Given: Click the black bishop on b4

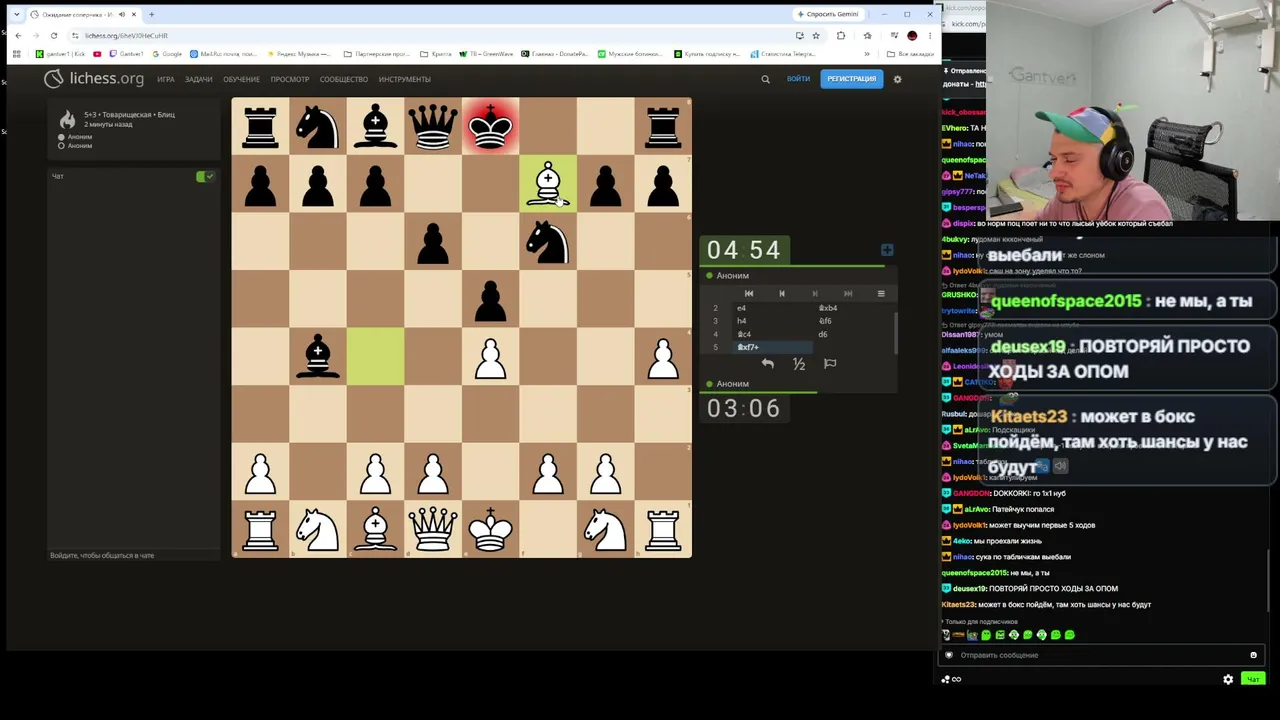Looking at the screenshot, I should [318, 357].
